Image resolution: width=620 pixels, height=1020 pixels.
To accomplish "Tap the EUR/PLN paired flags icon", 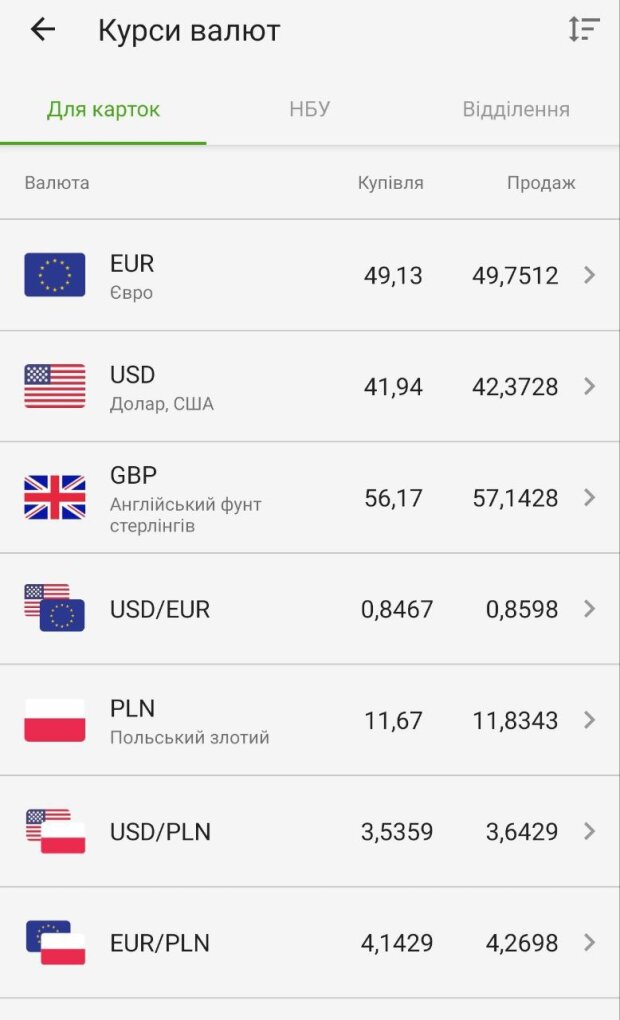I will point(55,942).
